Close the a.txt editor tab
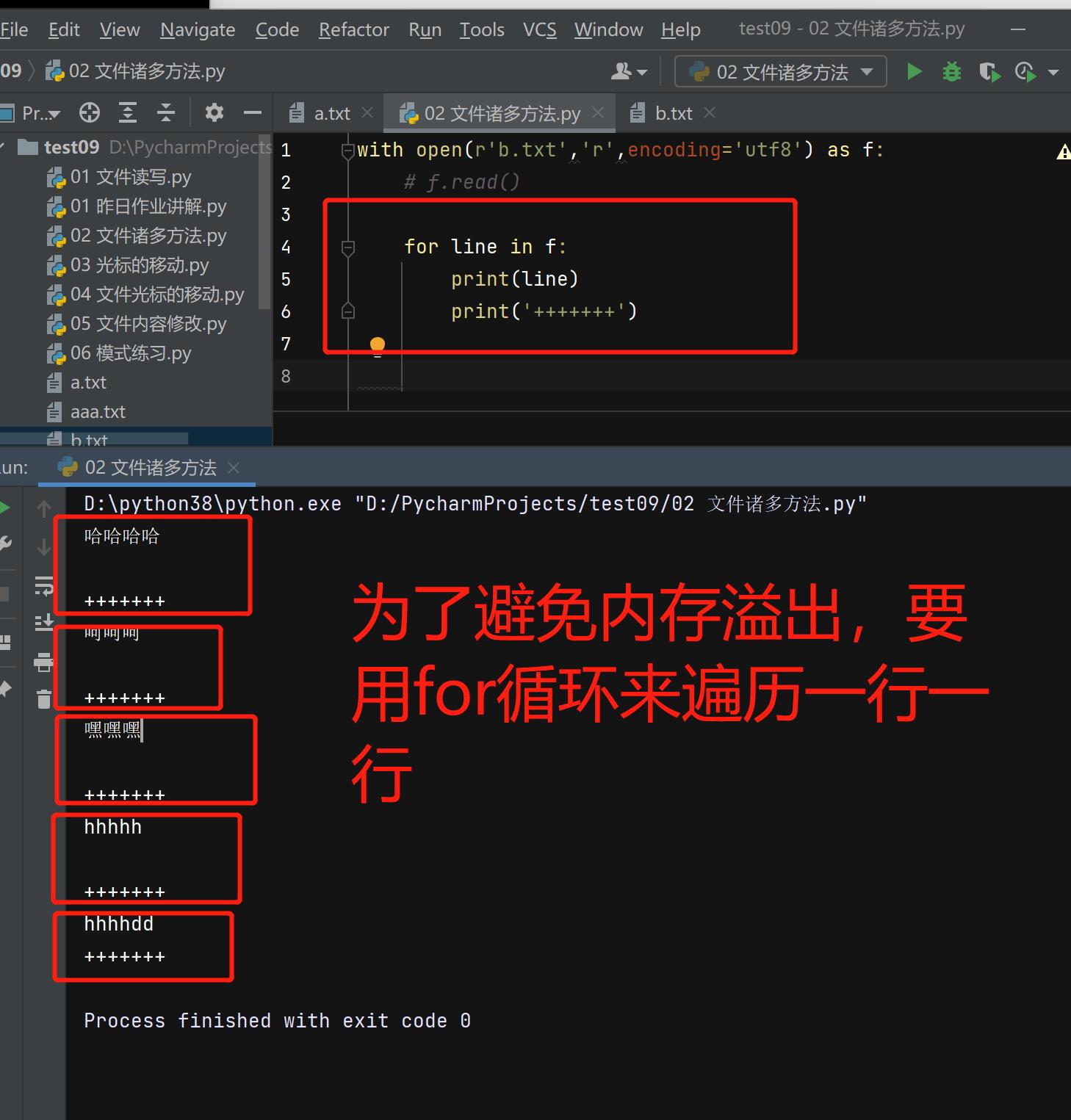 [x=367, y=112]
